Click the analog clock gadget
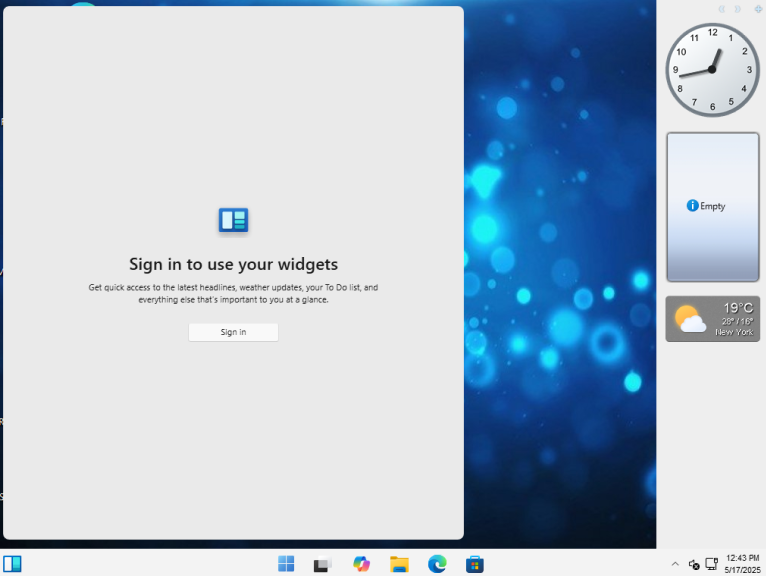Viewport: 766px width, 576px height. [x=712, y=70]
